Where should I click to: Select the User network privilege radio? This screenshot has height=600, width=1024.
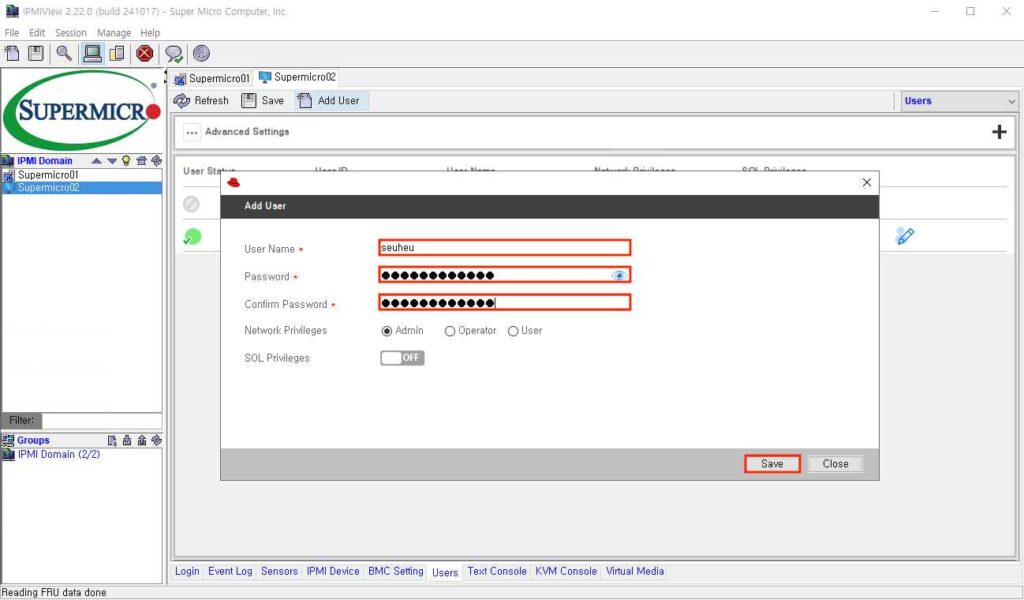[x=513, y=331]
